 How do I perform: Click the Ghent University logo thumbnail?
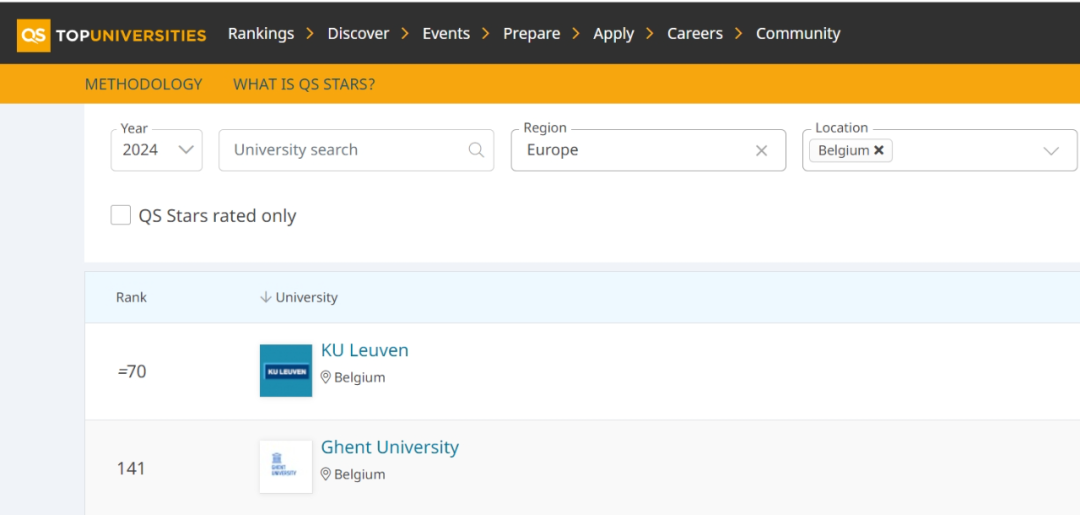[286, 467]
